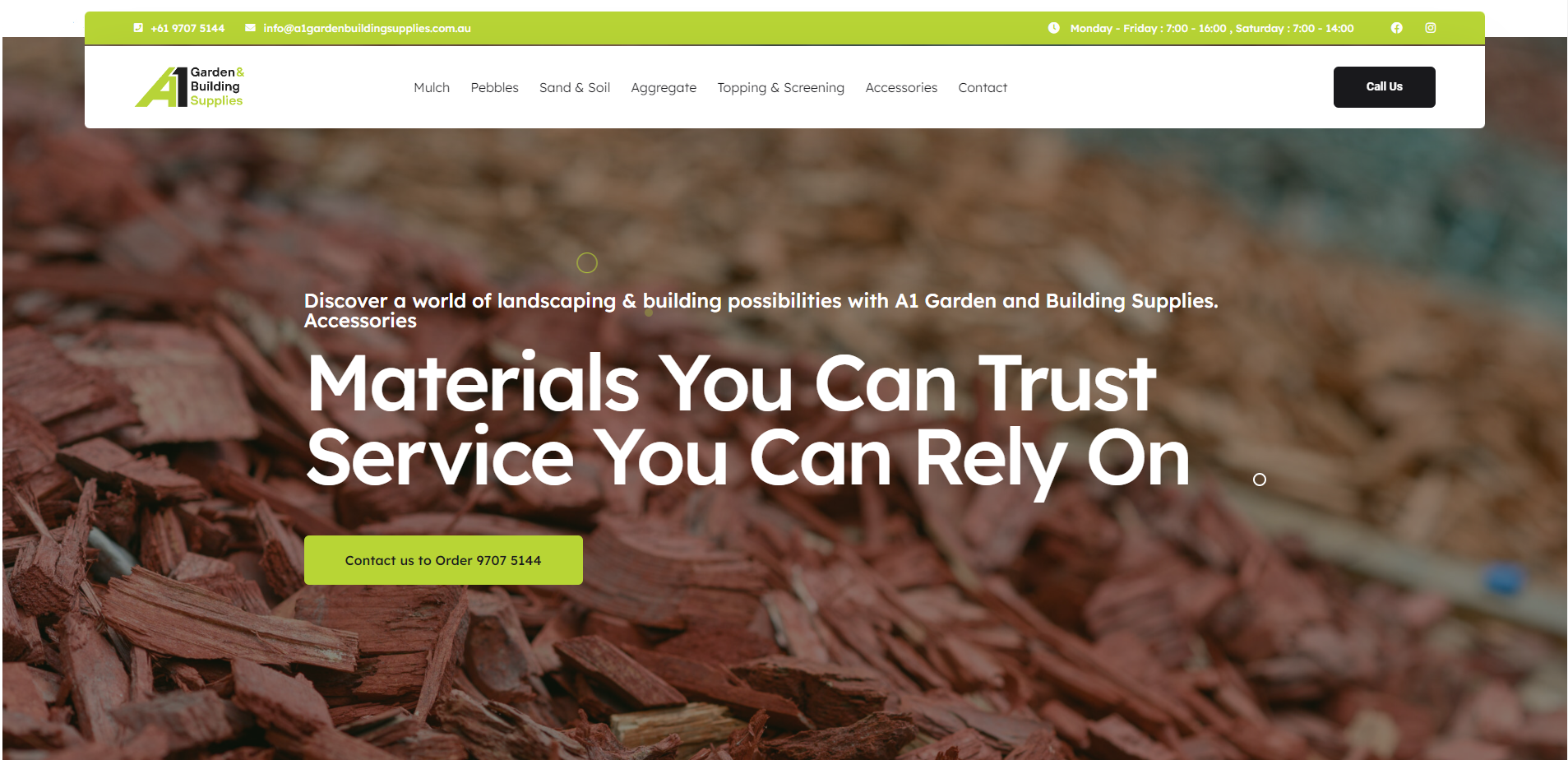Click the phone number +61 9707 5144

click(x=187, y=28)
